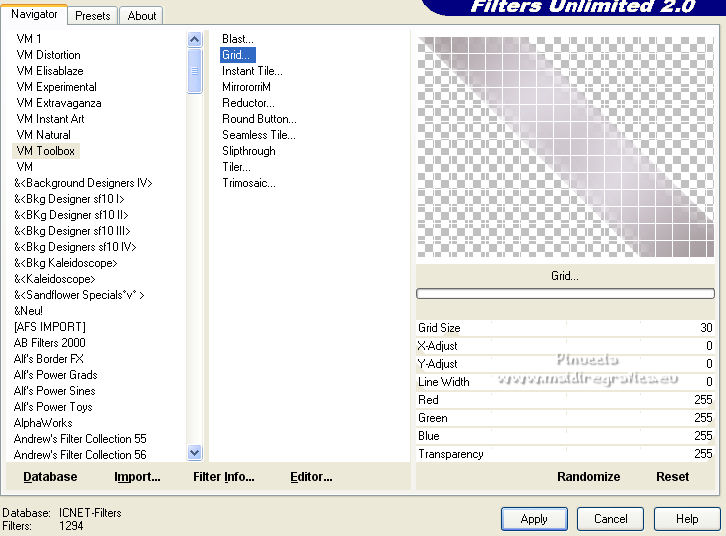726x536 pixels.
Task: Click Import... button
Action: pyautogui.click(x=137, y=477)
